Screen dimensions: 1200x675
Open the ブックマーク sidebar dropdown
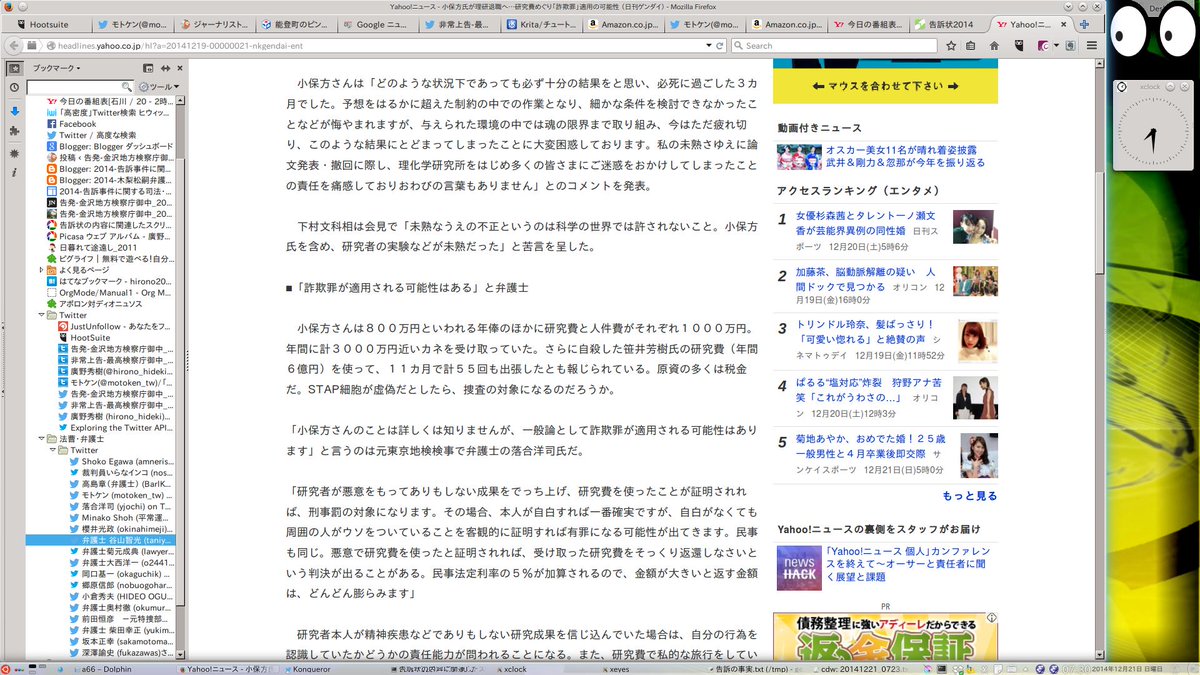click(59, 68)
